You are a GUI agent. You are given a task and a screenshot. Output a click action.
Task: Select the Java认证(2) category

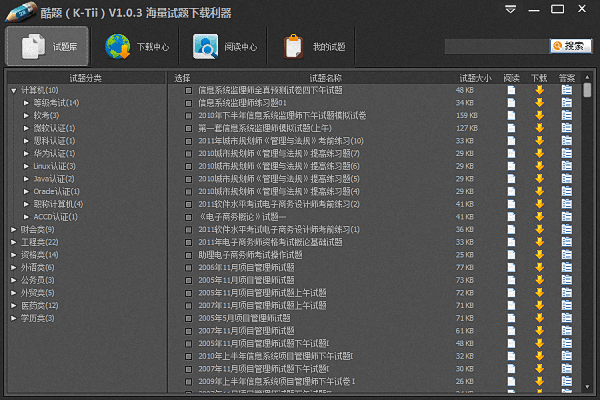pyautogui.click(x=56, y=178)
